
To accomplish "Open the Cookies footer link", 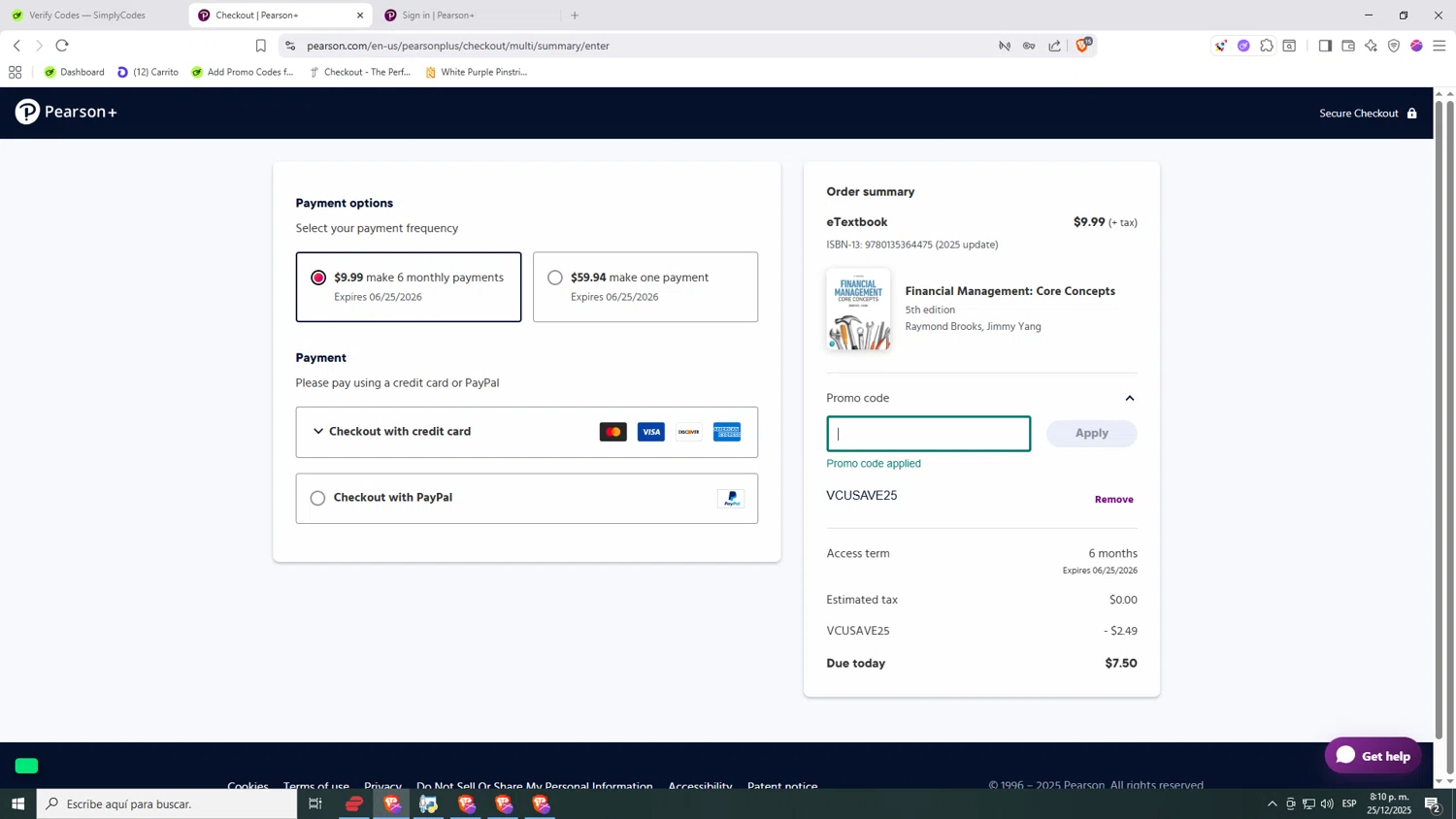I will (x=248, y=785).
